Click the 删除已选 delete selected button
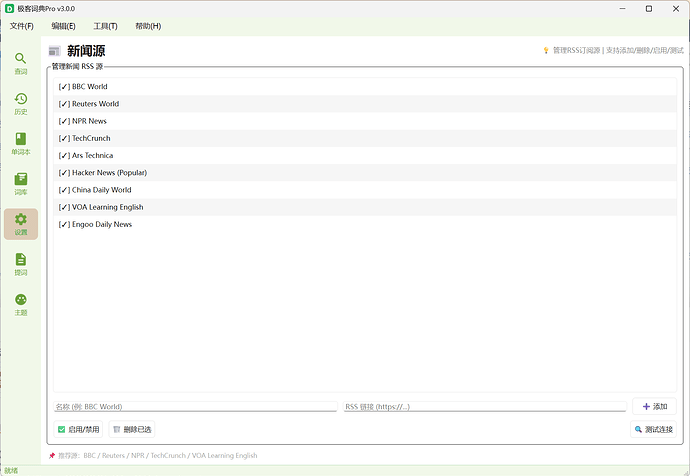This screenshot has height=476, width=690. pyautogui.click(x=132, y=429)
